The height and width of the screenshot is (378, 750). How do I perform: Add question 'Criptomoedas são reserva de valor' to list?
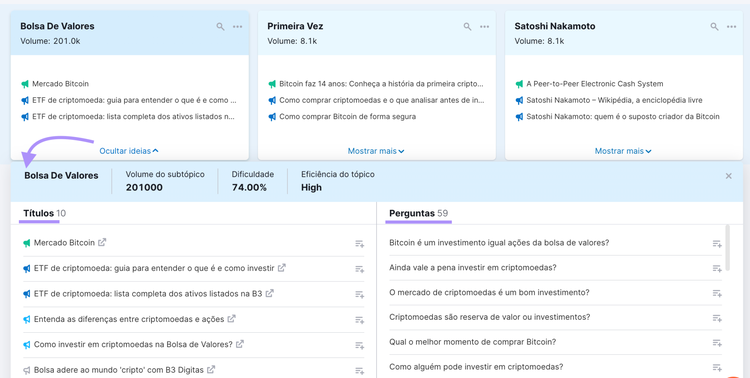pos(717,318)
